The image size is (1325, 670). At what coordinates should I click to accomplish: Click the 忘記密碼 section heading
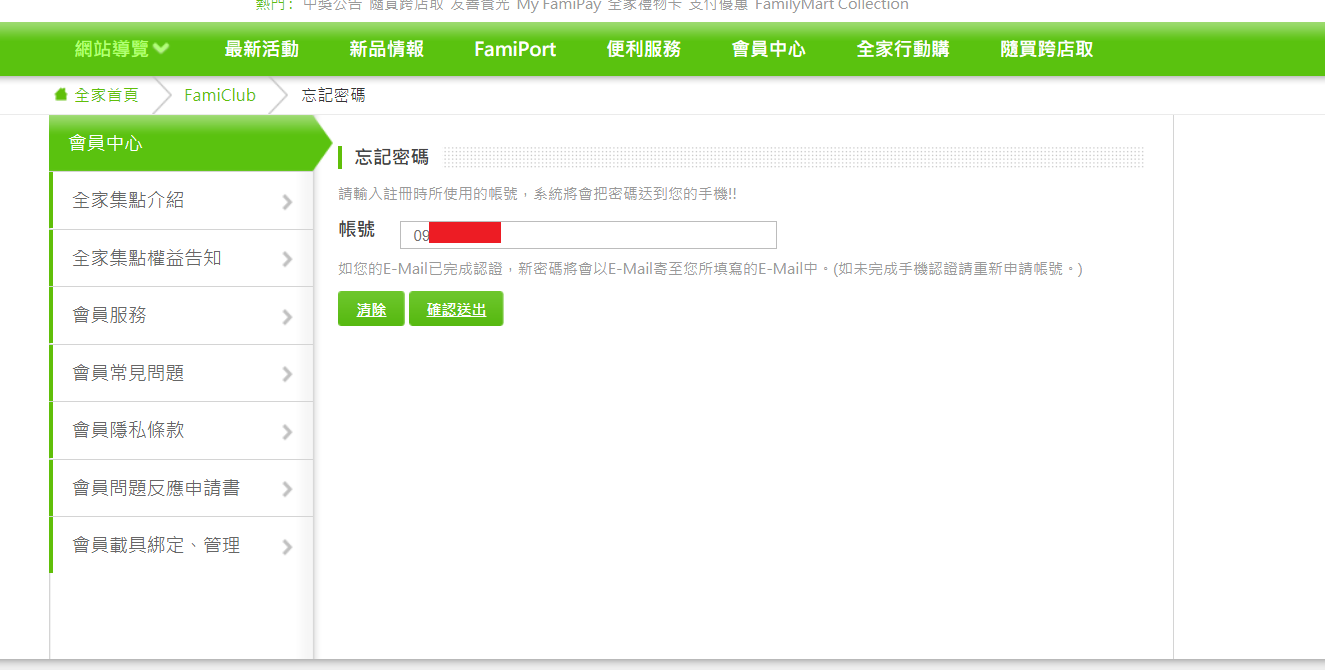392,157
